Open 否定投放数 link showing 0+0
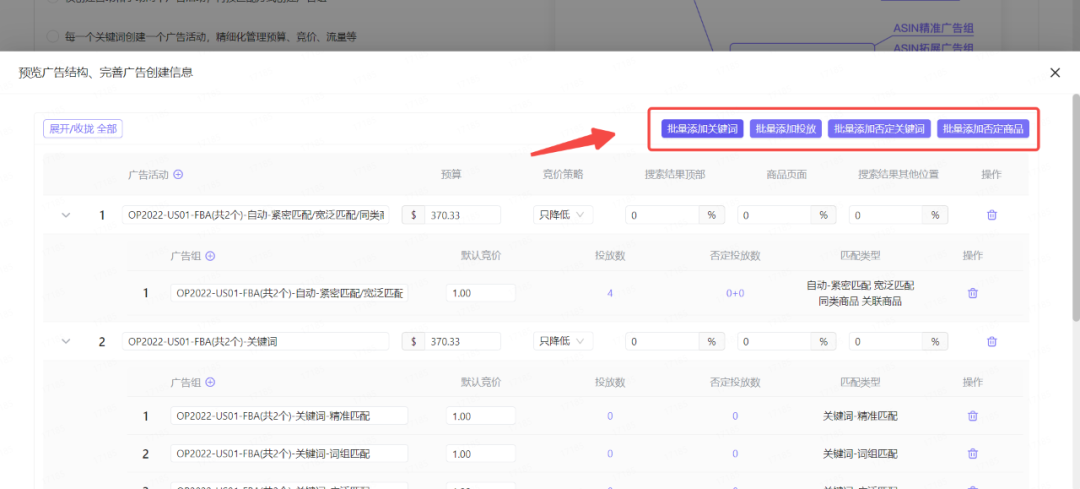 click(735, 293)
